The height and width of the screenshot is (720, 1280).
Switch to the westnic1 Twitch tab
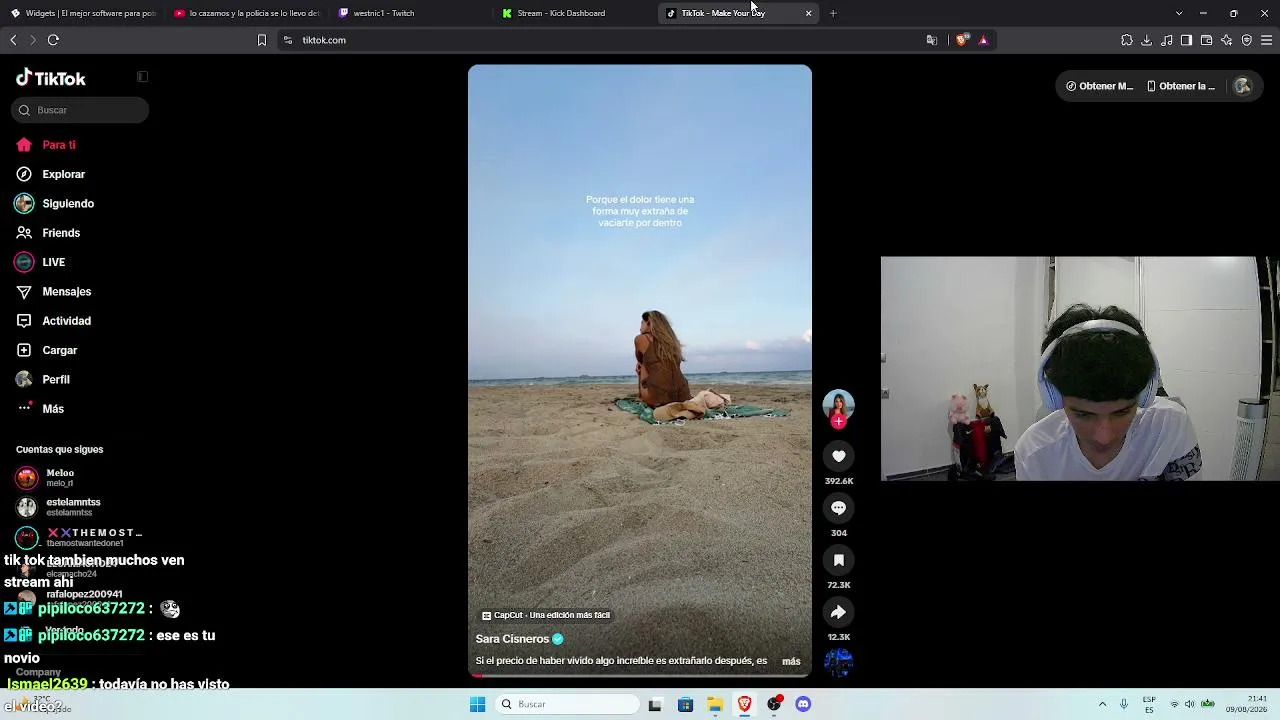(411, 13)
